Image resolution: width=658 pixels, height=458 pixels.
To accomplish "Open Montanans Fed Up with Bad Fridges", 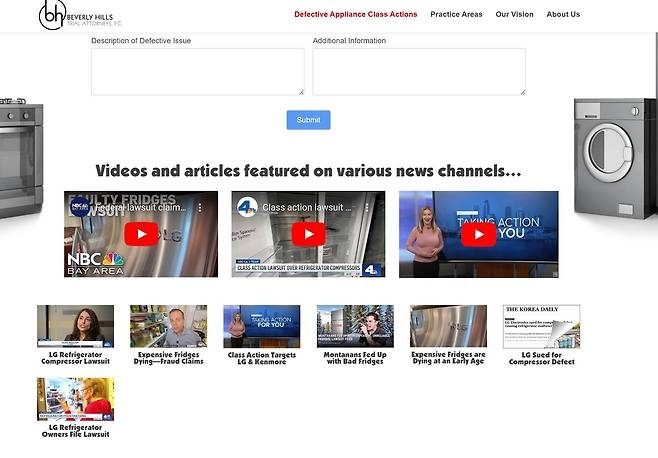I will 355,327.
